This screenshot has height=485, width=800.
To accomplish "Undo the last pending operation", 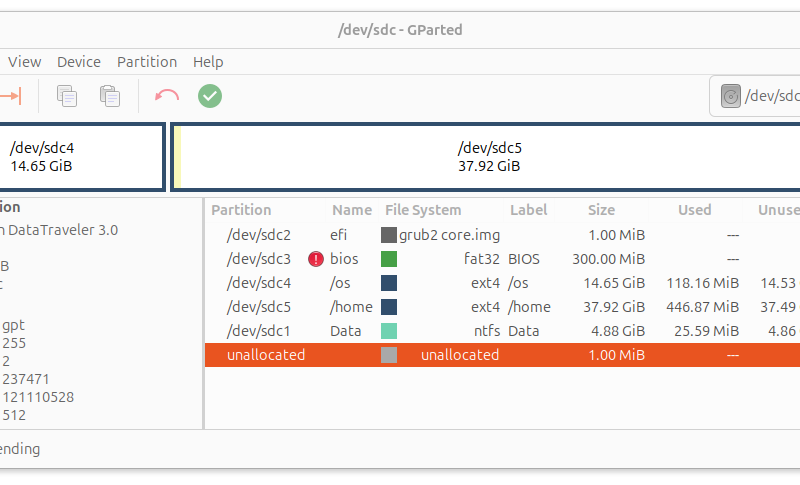I will (x=166, y=96).
